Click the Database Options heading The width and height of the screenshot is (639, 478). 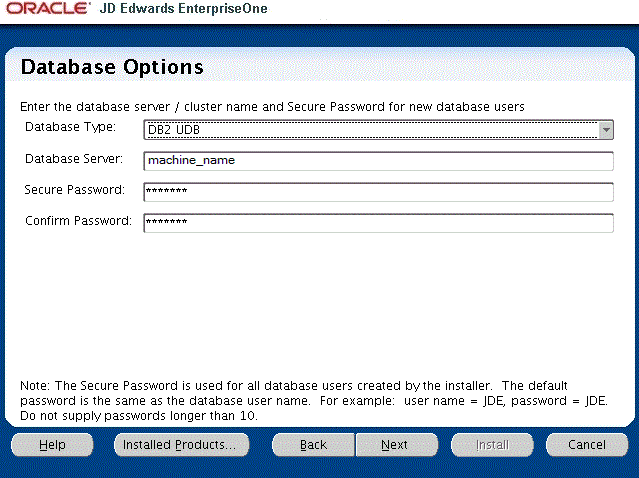click(x=112, y=67)
